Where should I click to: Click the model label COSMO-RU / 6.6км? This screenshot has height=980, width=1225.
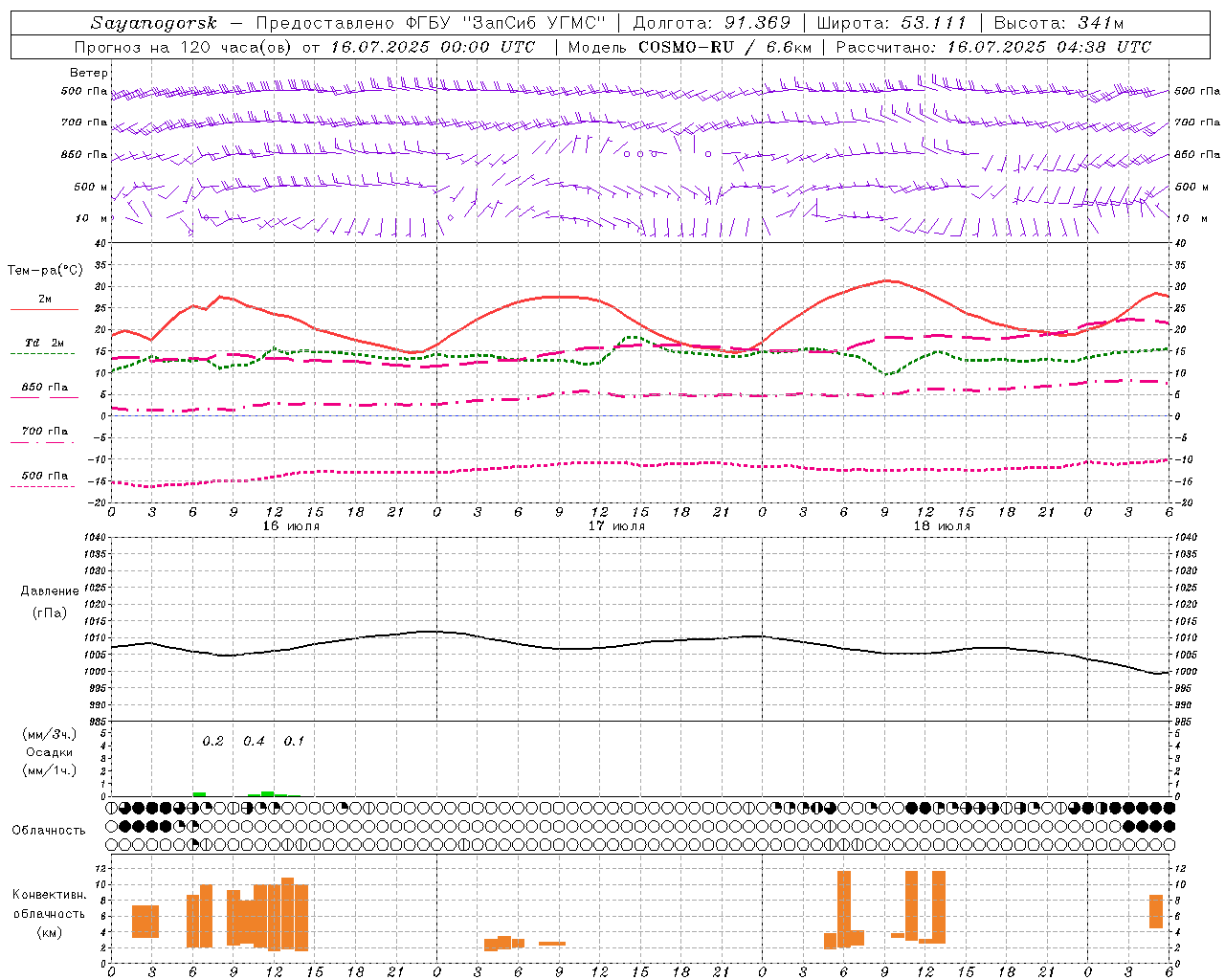[x=724, y=47]
